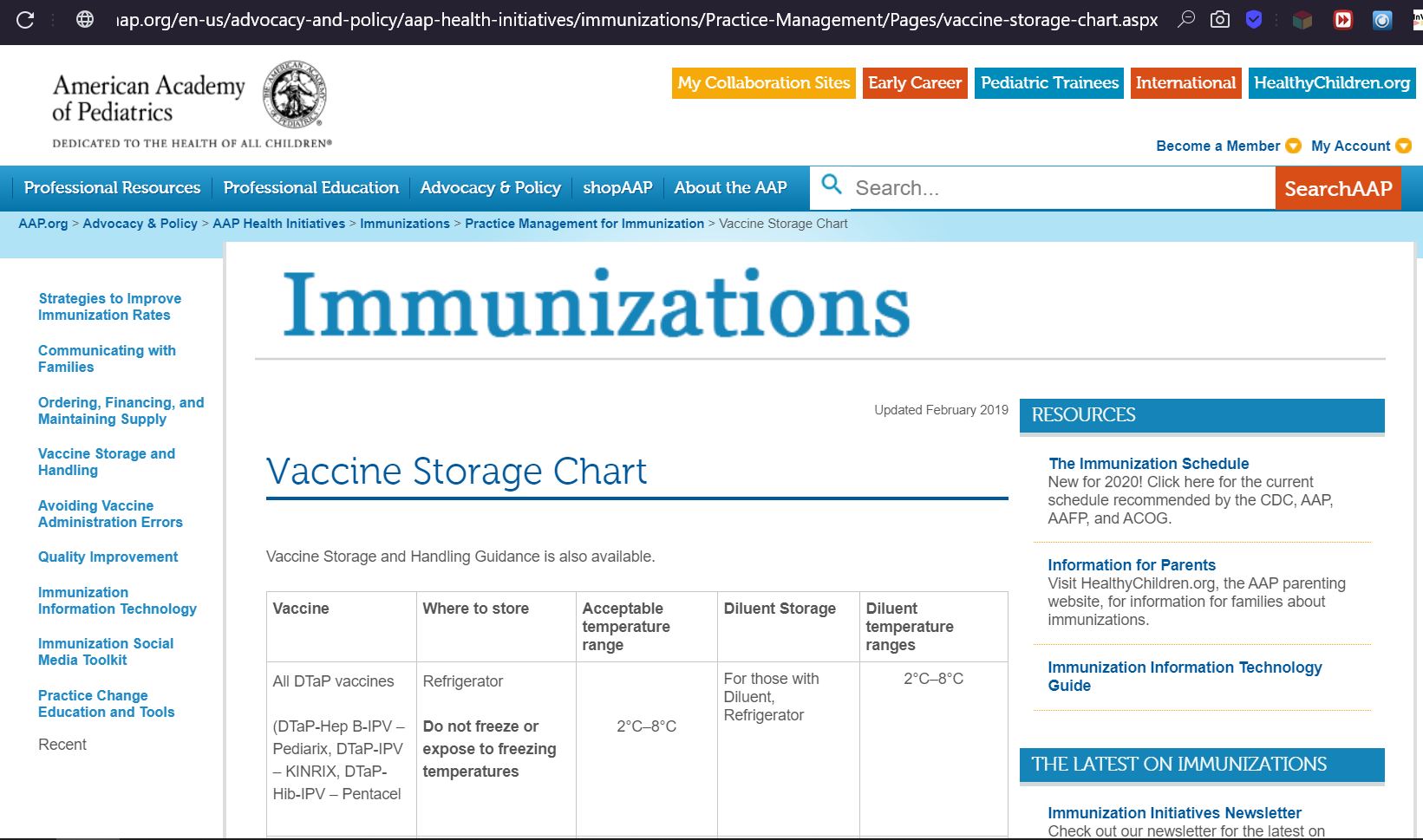Open the Pediatric Trainees button
Image resolution: width=1423 pixels, height=840 pixels.
1049,83
